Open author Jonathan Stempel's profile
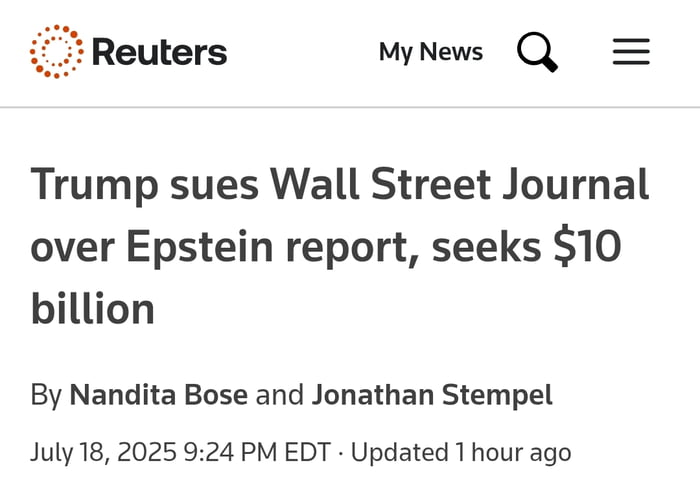Image resolution: width=700 pixels, height=487 pixels. 432,395
